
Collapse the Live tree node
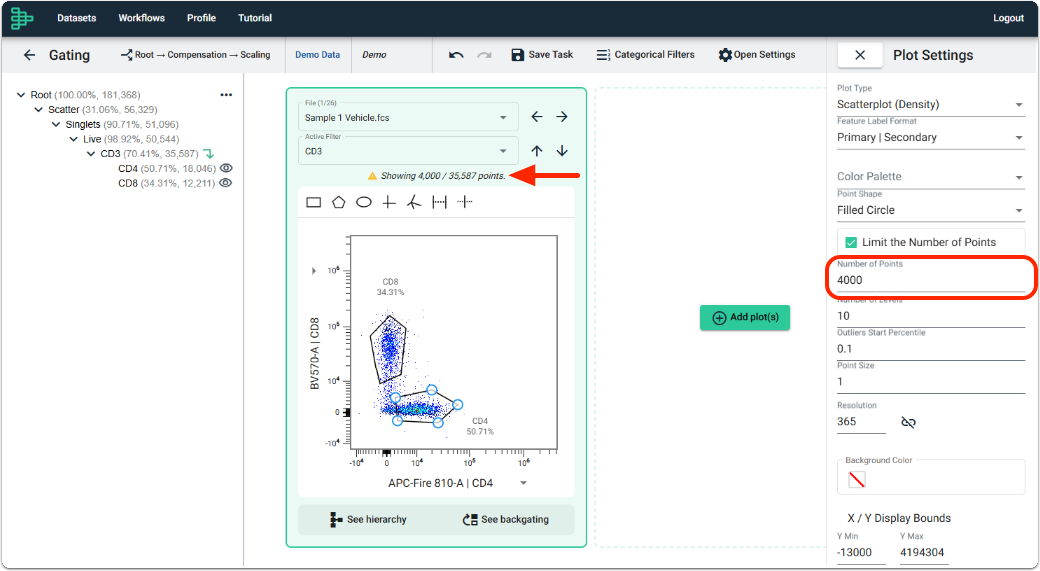tap(74, 139)
